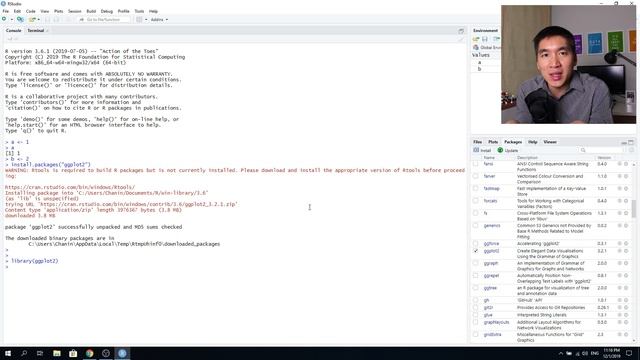The image size is (640, 360).
Task: Open the ggtree package link
Action: click(x=490, y=288)
